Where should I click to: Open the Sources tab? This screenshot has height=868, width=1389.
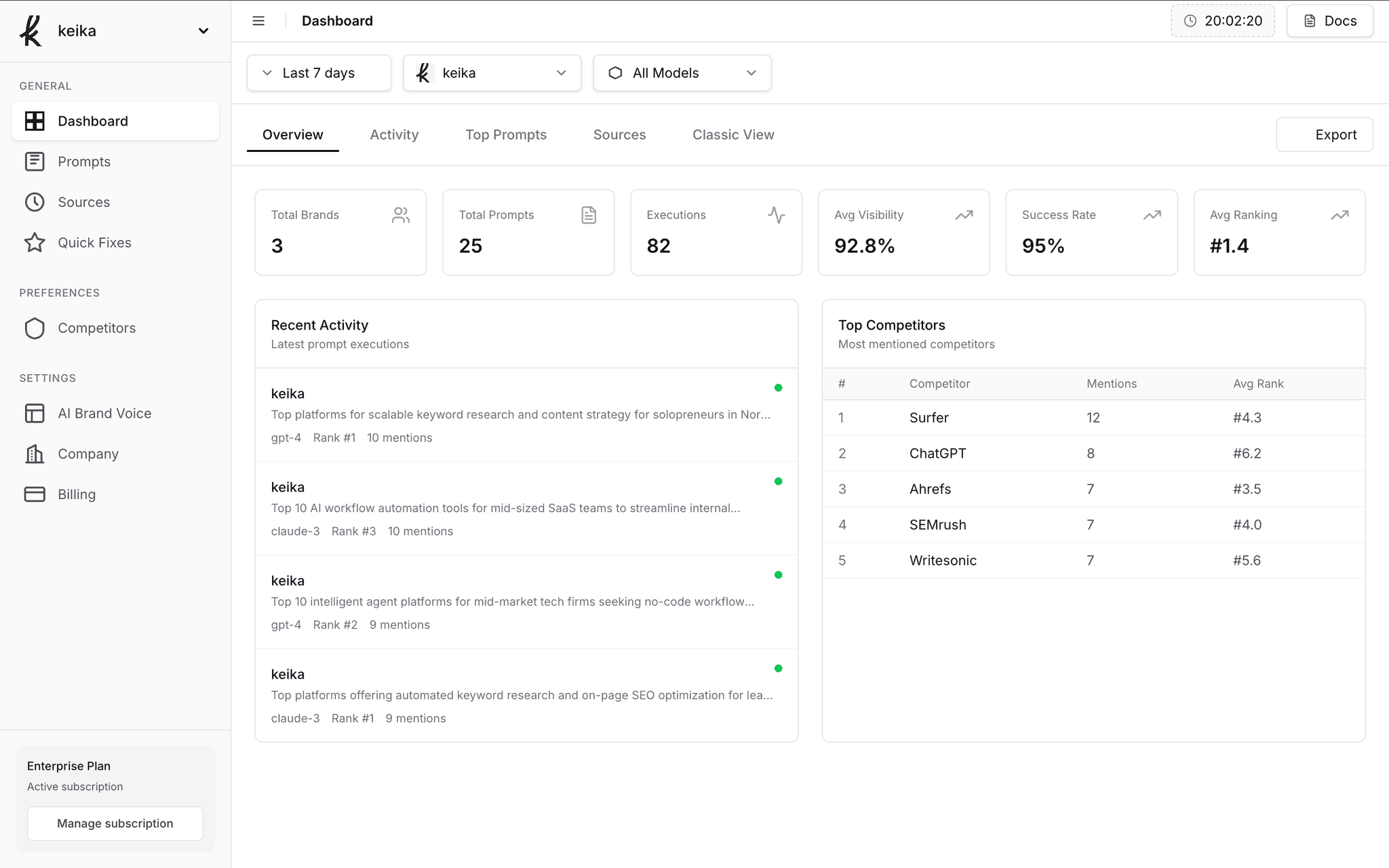click(x=619, y=135)
